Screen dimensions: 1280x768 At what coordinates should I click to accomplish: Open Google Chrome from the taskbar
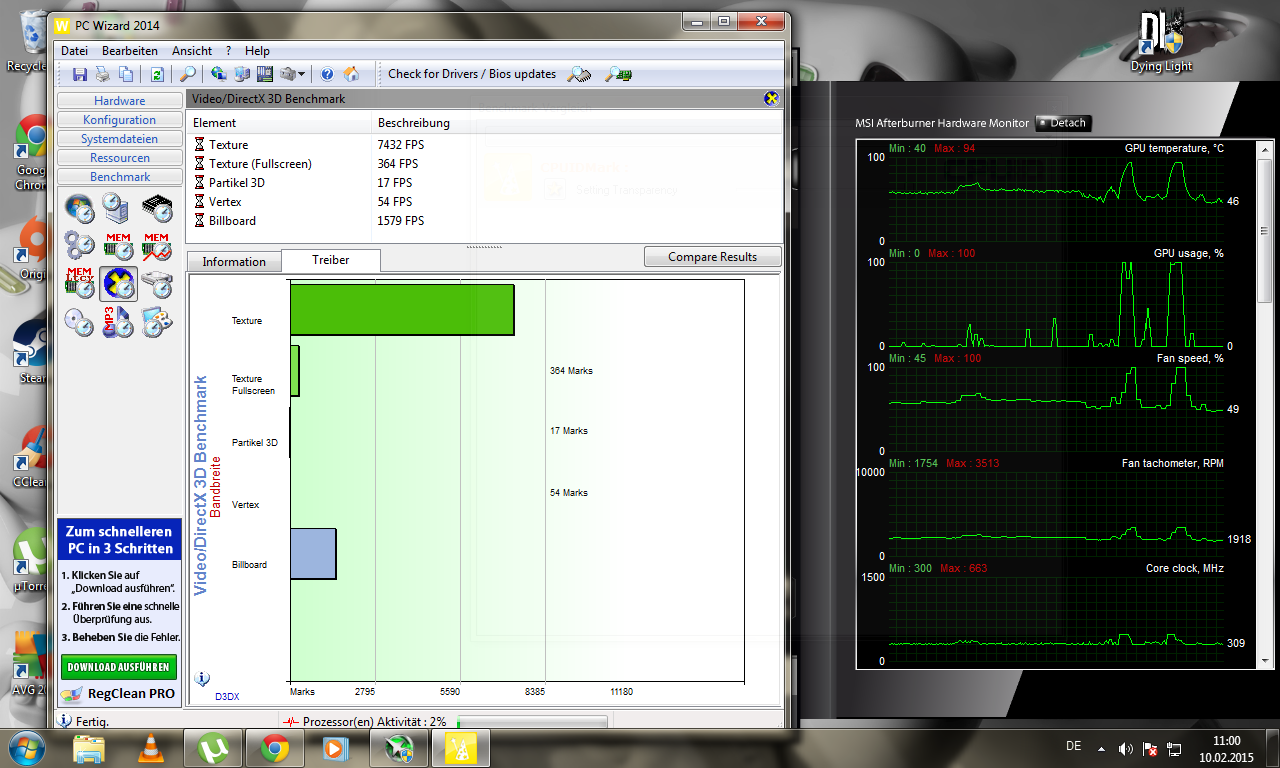(x=275, y=747)
